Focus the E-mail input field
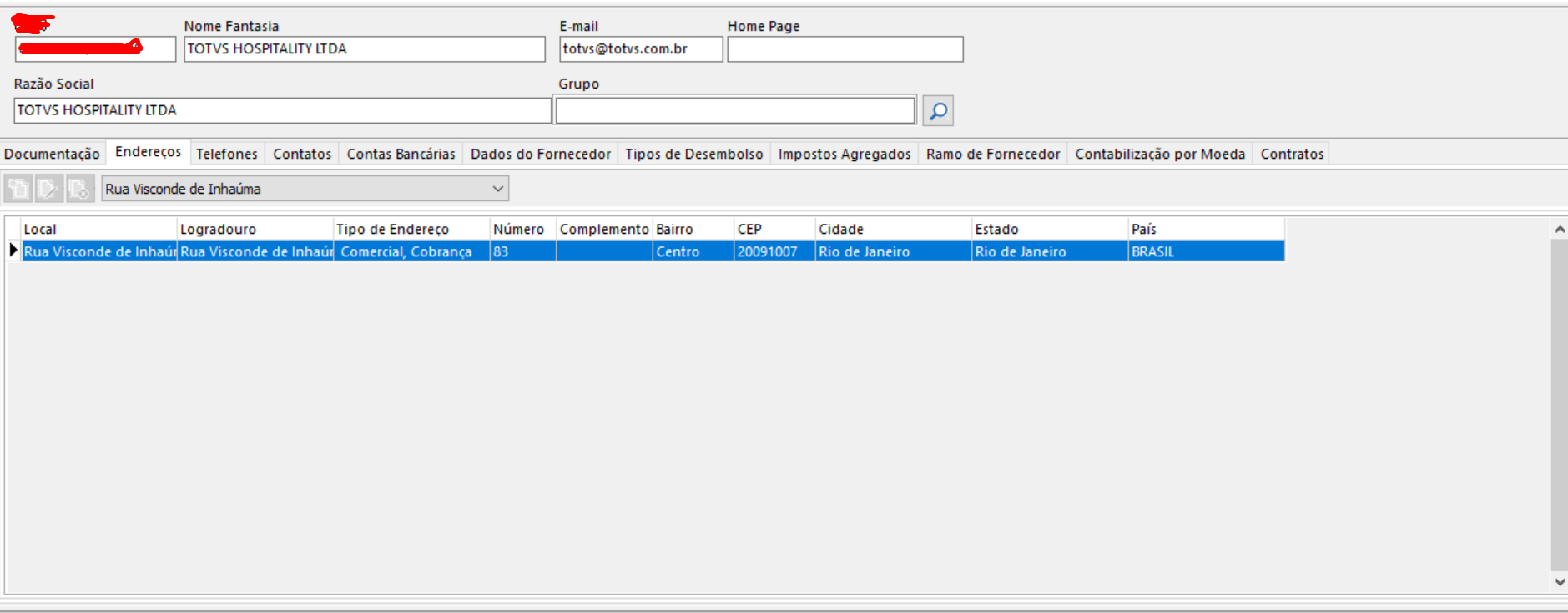Screen dimensions: 1568x613 click(x=641, y=49)
